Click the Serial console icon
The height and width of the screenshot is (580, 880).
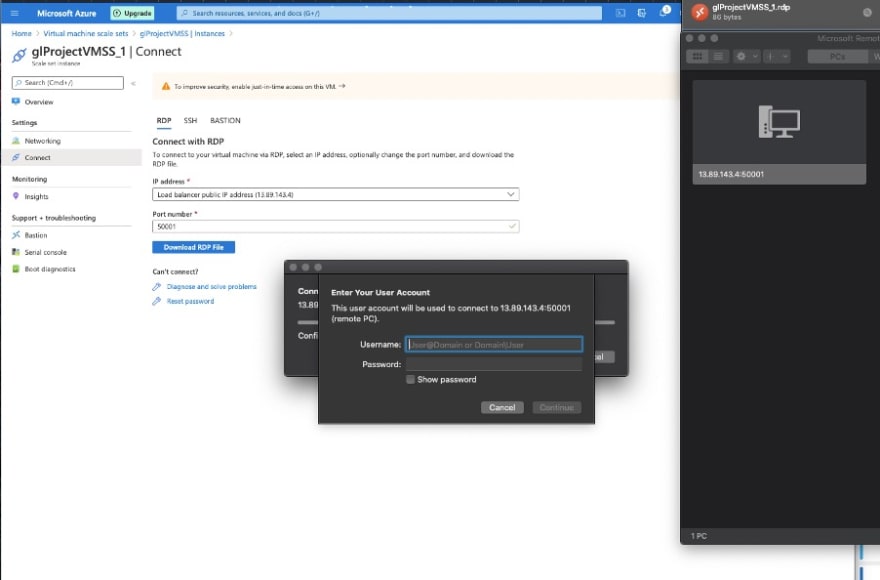tap(16, 252)
